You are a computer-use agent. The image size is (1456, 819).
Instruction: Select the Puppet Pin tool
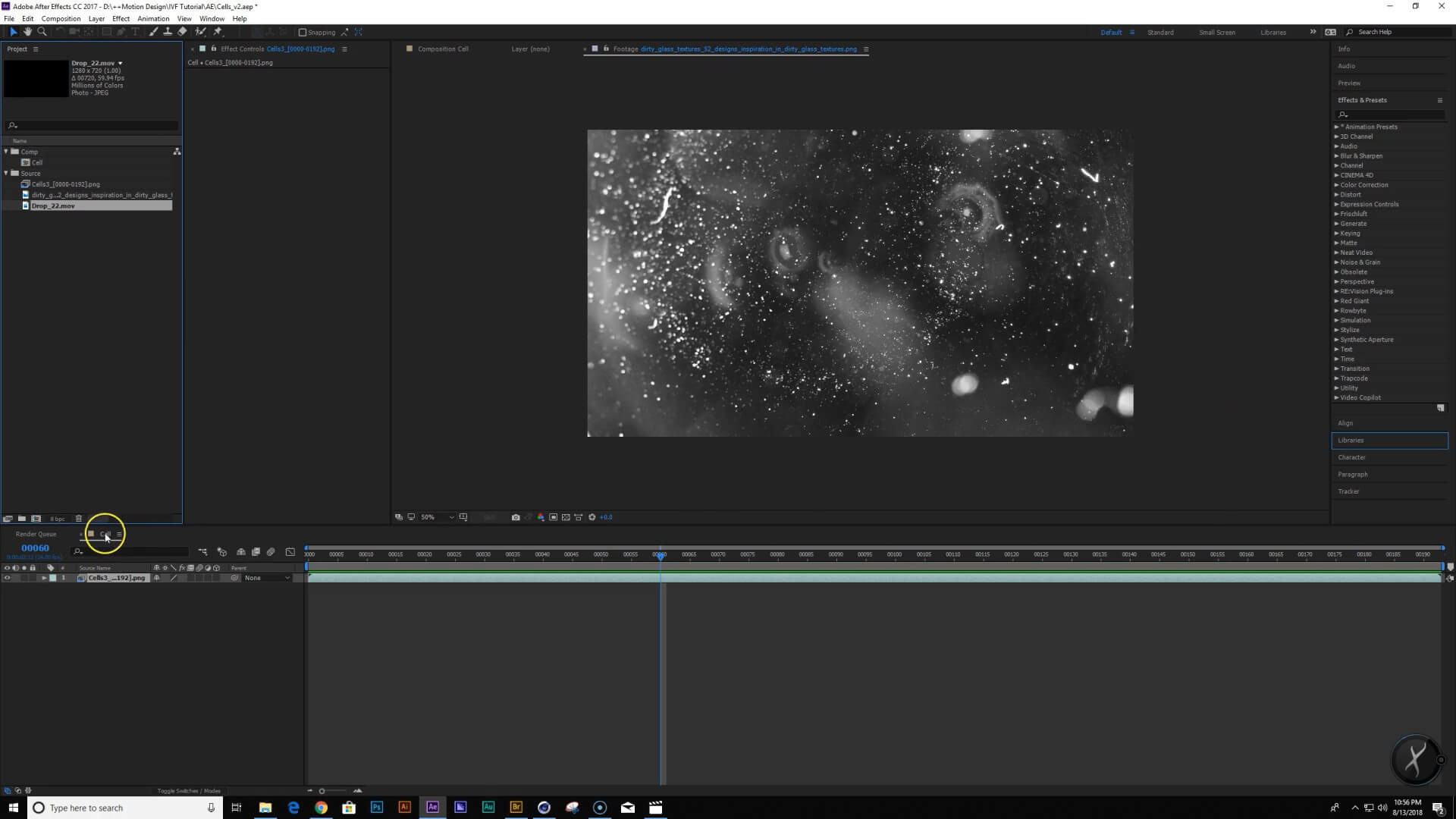pos(218,32)
